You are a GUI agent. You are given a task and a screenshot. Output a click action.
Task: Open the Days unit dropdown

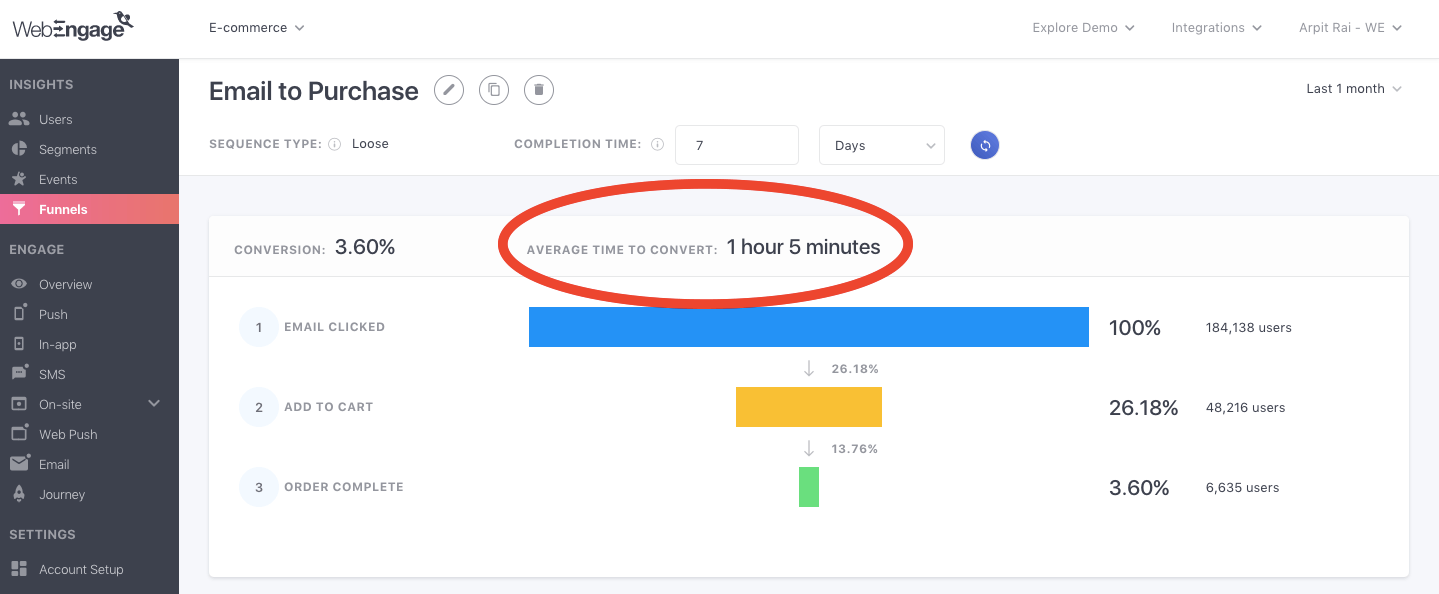coord(882,145)
